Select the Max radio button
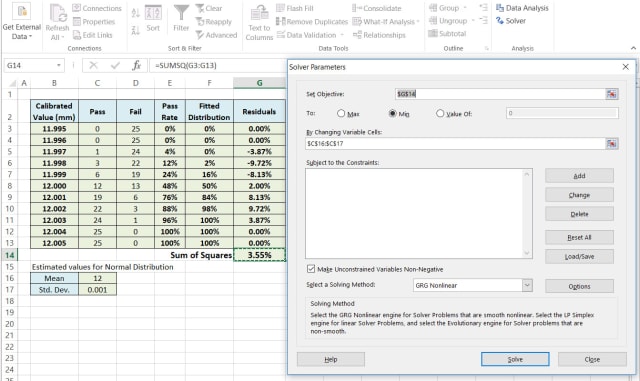Viewport: 640px width, 381px height. [341, 114]
